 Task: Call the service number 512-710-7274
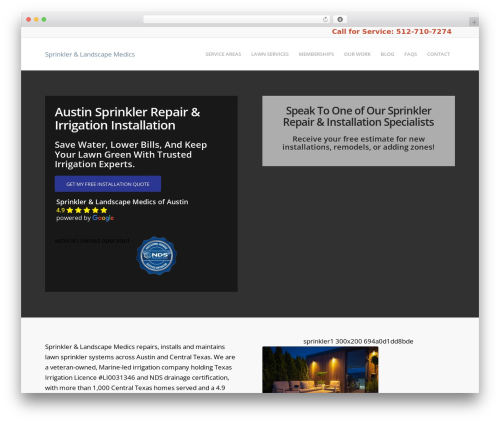coord(391,32)
